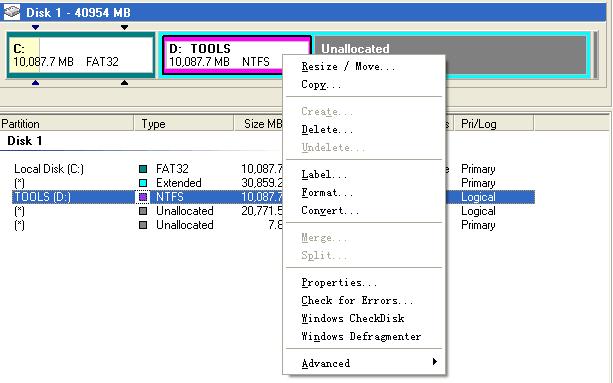Choose Delete in the context menu
This screenshot has width=613, height=383.
(x=327, y=129)
